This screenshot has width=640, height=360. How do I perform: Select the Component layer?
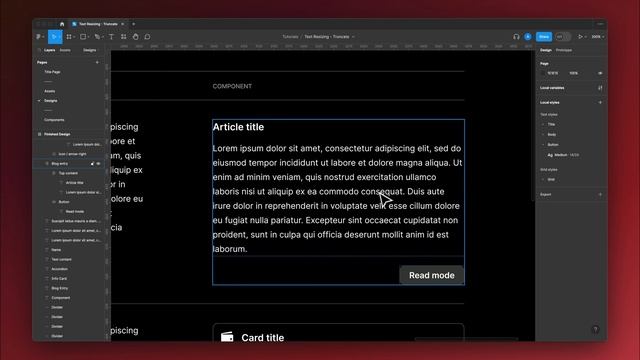[61, 298]
